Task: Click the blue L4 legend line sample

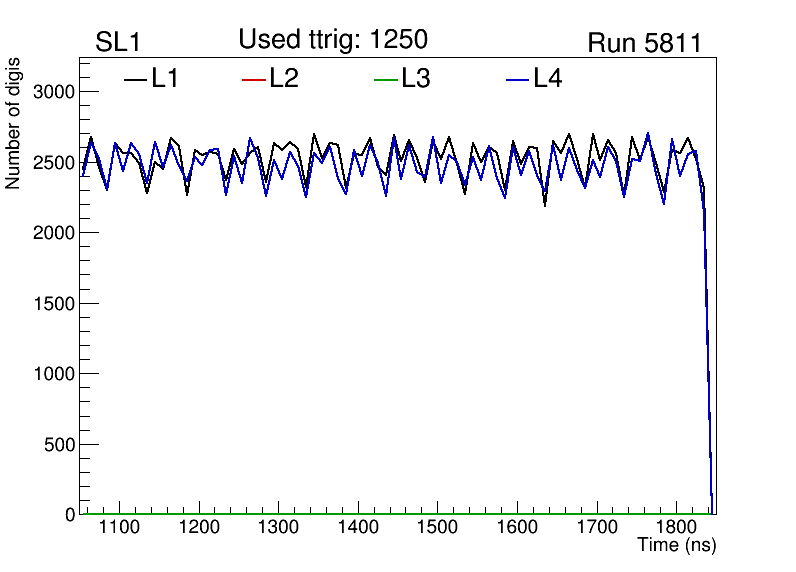Action: (x=517, y=80)
